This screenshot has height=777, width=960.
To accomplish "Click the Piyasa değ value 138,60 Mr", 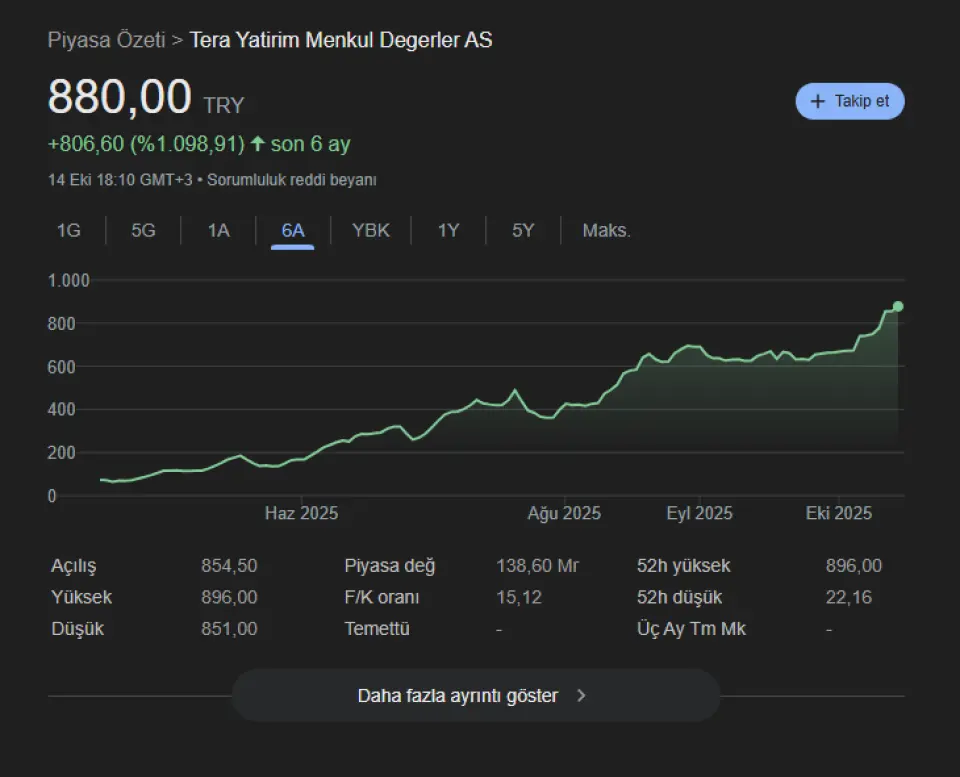I will pos(537,566).
